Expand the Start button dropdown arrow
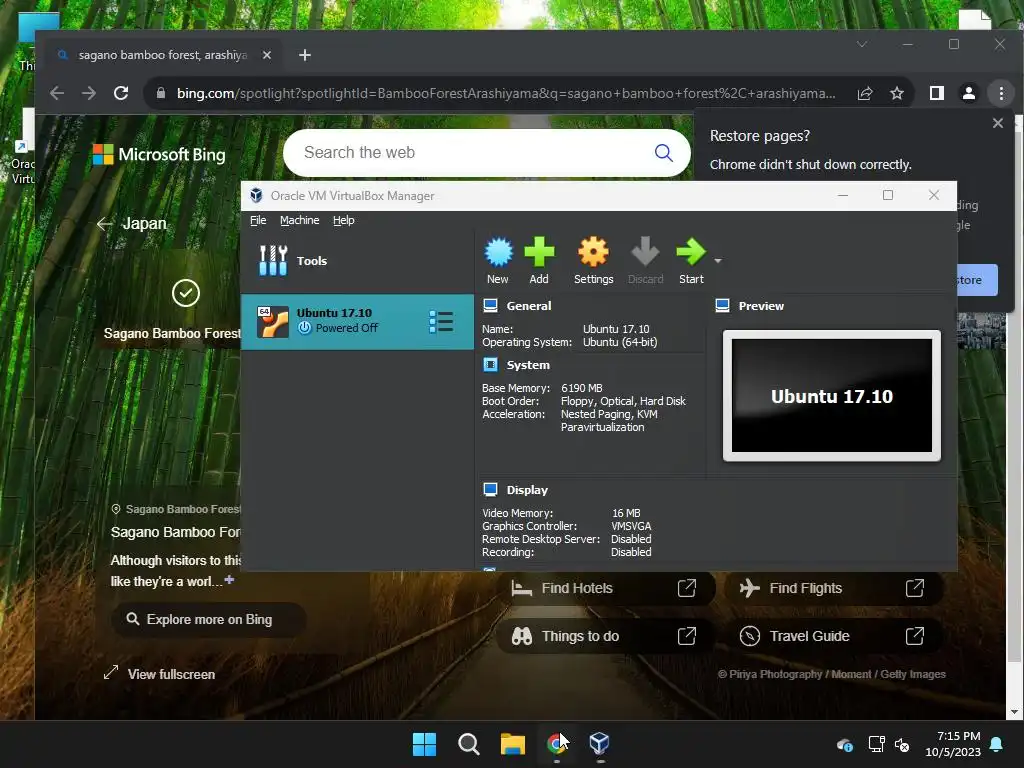The image size is (1024, 768). point(718,261)
